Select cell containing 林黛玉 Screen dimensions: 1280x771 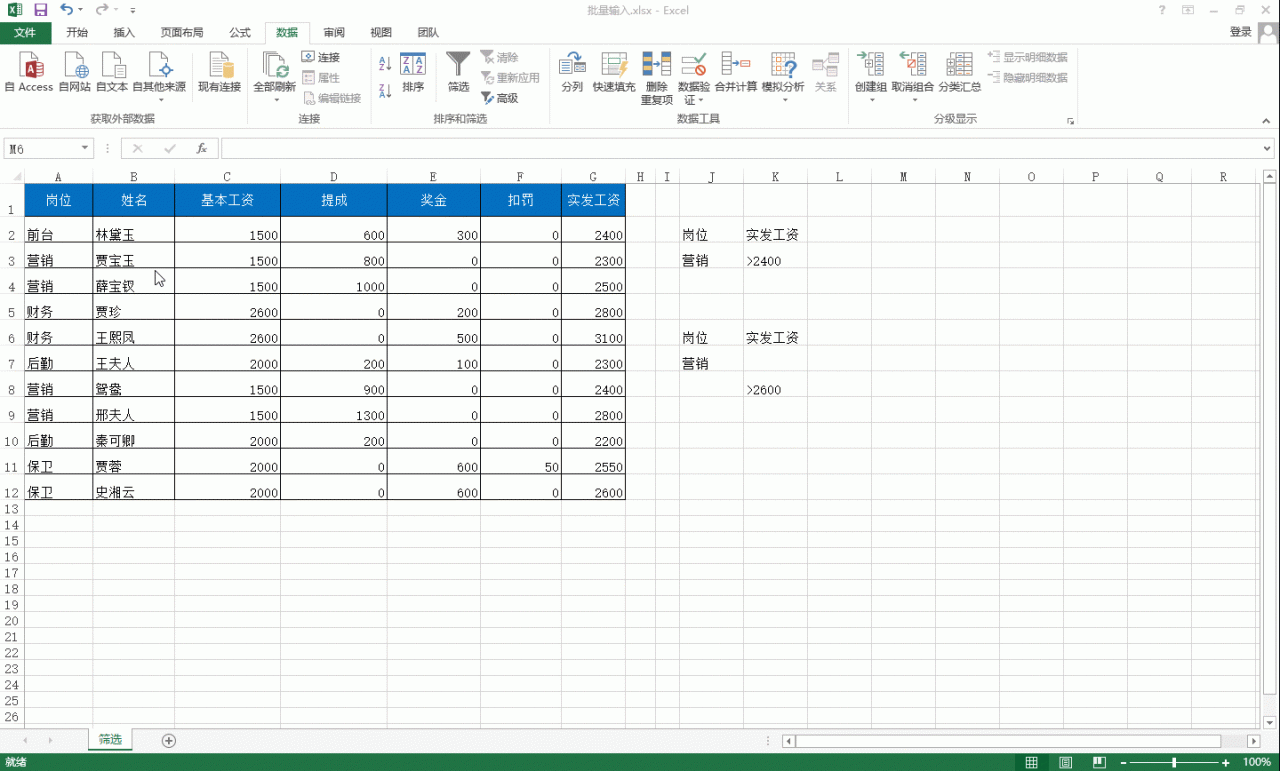tap(133, 230)
